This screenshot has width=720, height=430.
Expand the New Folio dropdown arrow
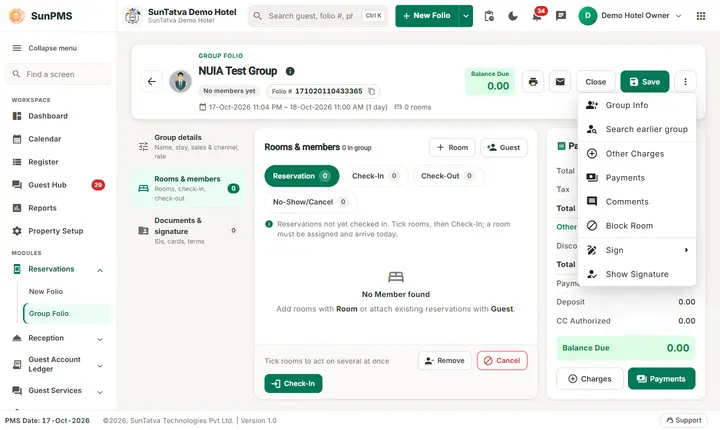tap(466, 16)
